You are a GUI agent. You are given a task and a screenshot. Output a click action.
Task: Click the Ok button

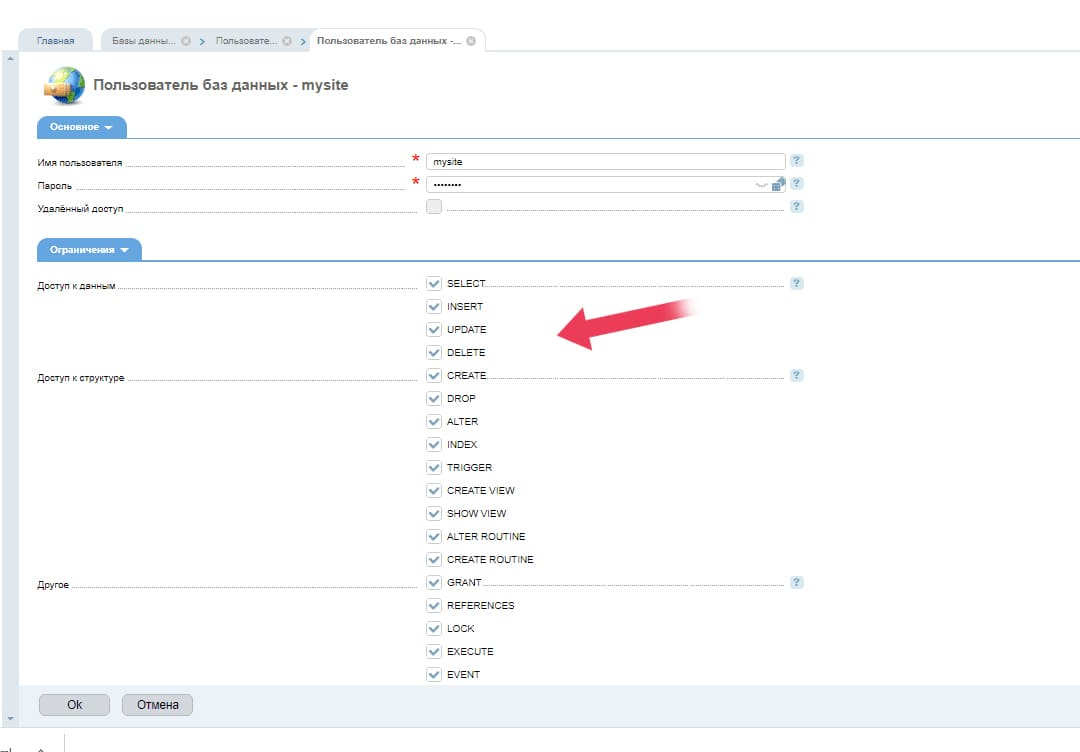click(74, 704)
